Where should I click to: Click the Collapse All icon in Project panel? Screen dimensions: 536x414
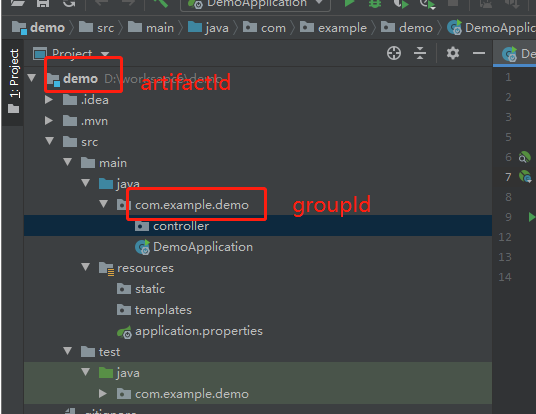420,53
